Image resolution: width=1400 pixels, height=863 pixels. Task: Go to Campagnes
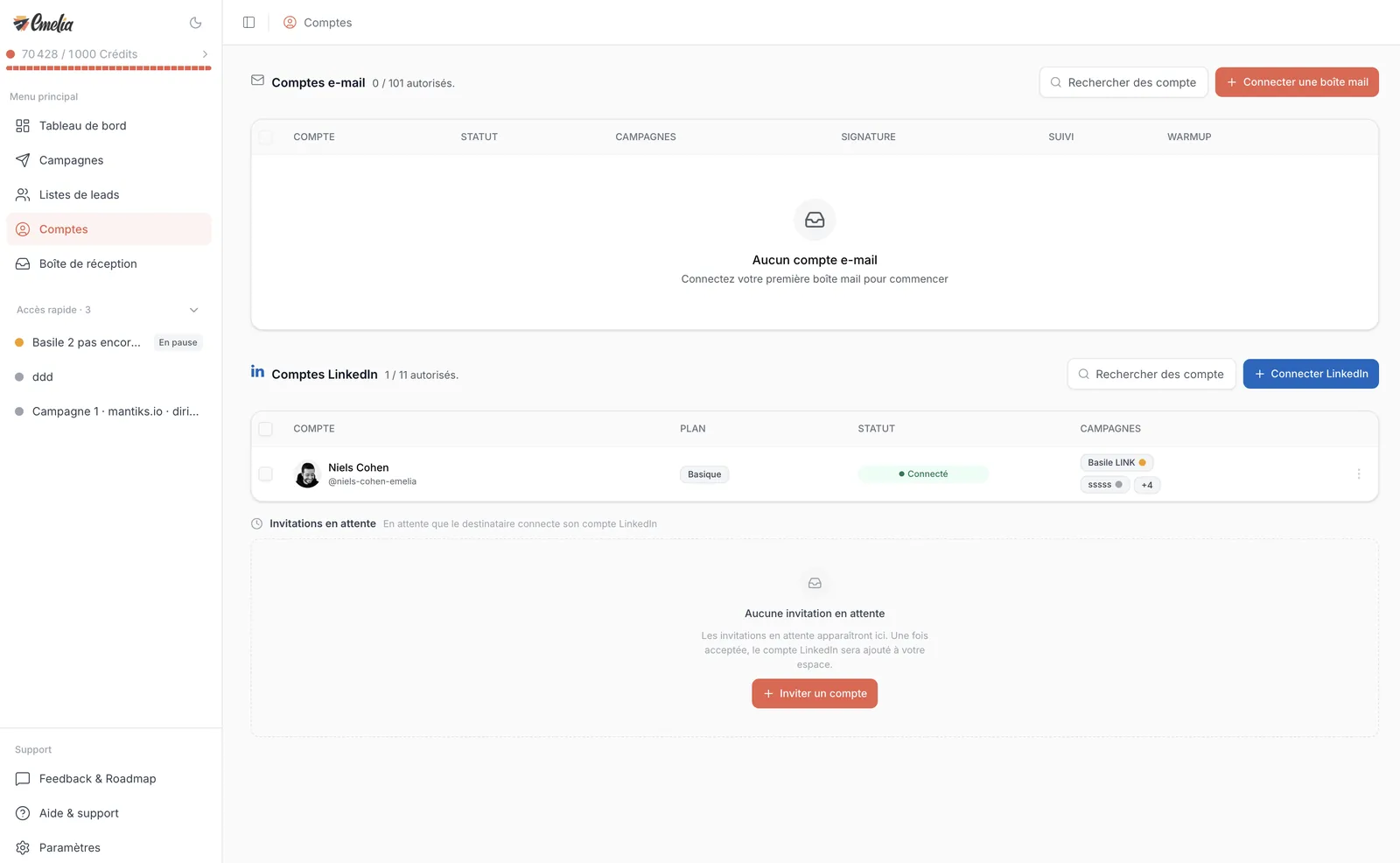tap(108, 160)
